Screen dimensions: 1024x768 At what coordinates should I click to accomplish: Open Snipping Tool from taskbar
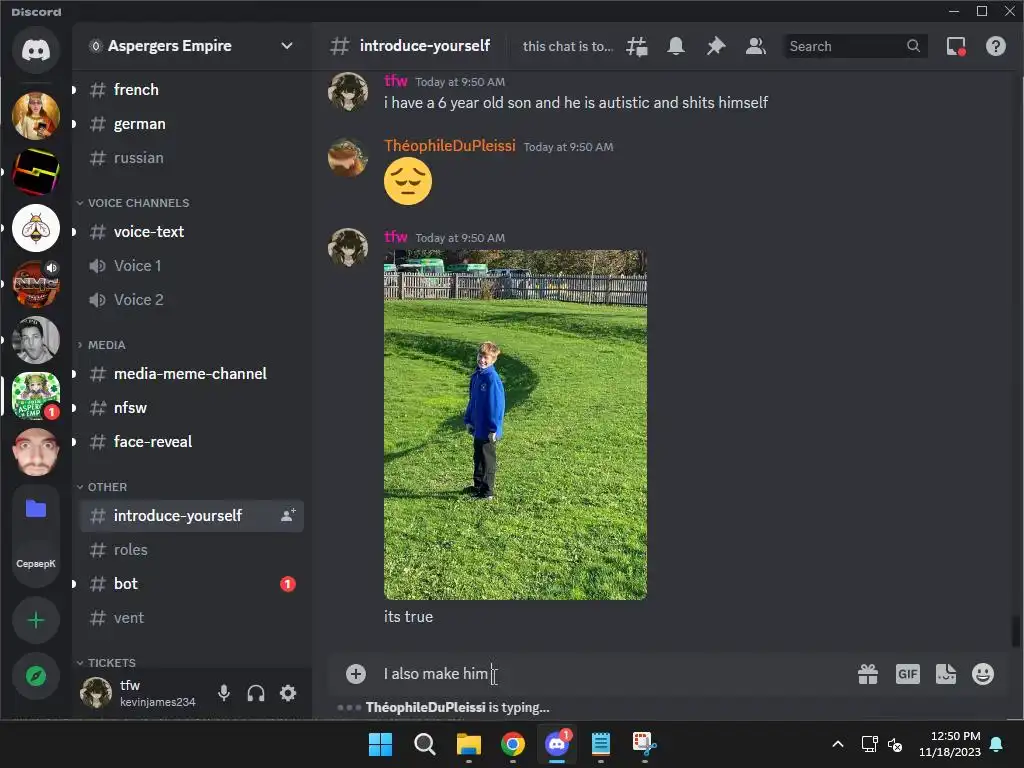pos(645,744)
